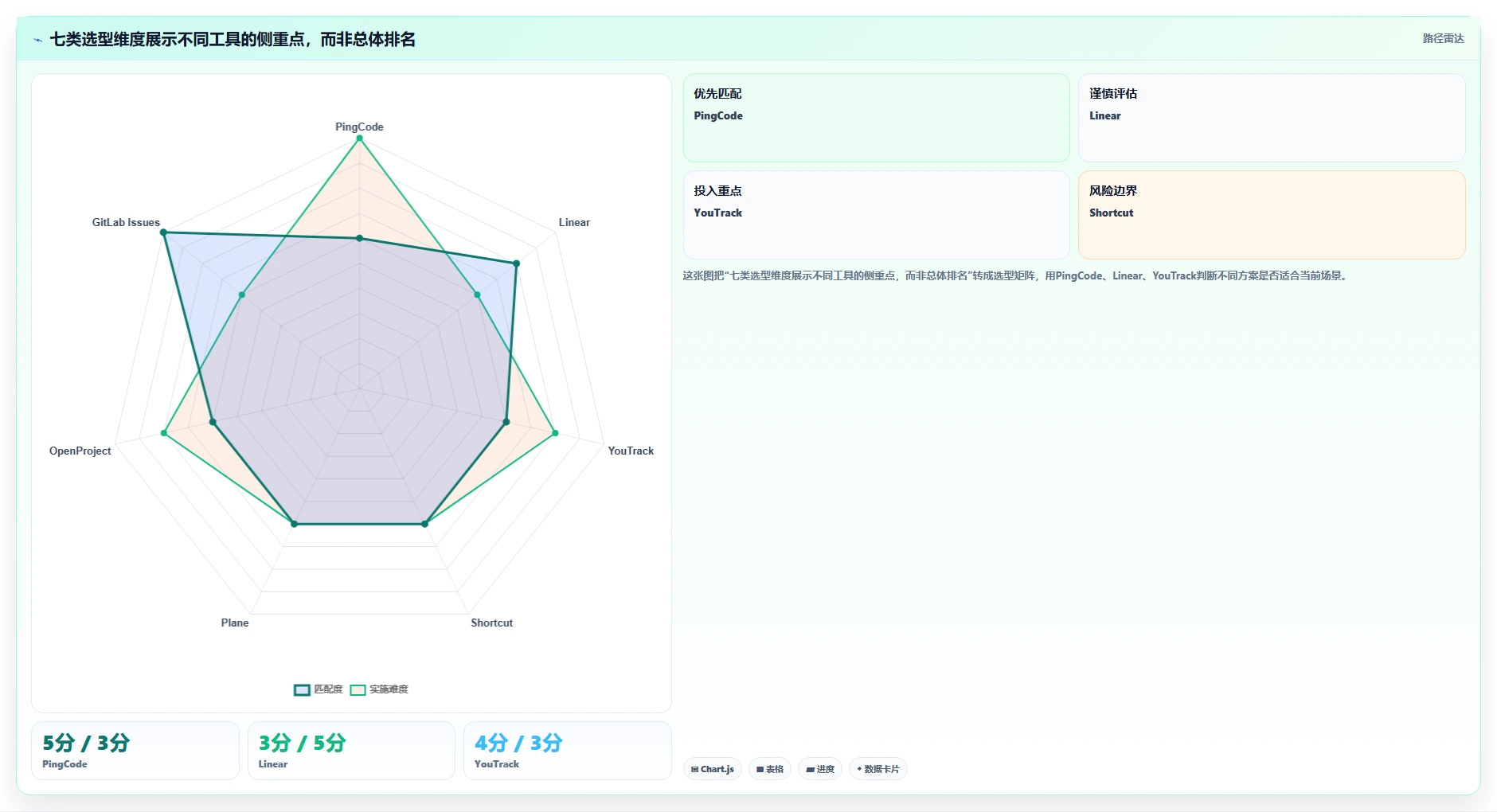
Task: Click the Shortcut axis label on radar
Action: 491,623
